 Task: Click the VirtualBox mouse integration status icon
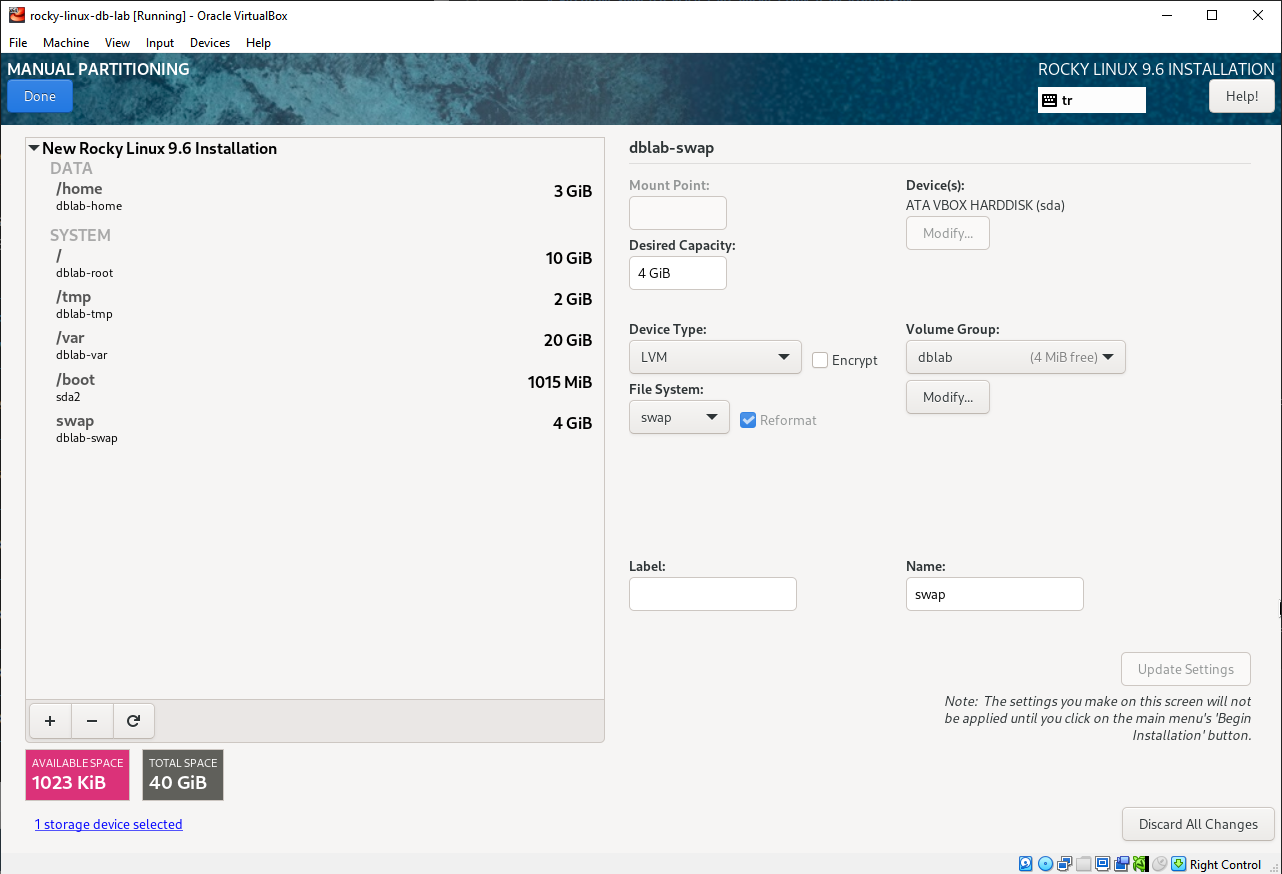1159,864
